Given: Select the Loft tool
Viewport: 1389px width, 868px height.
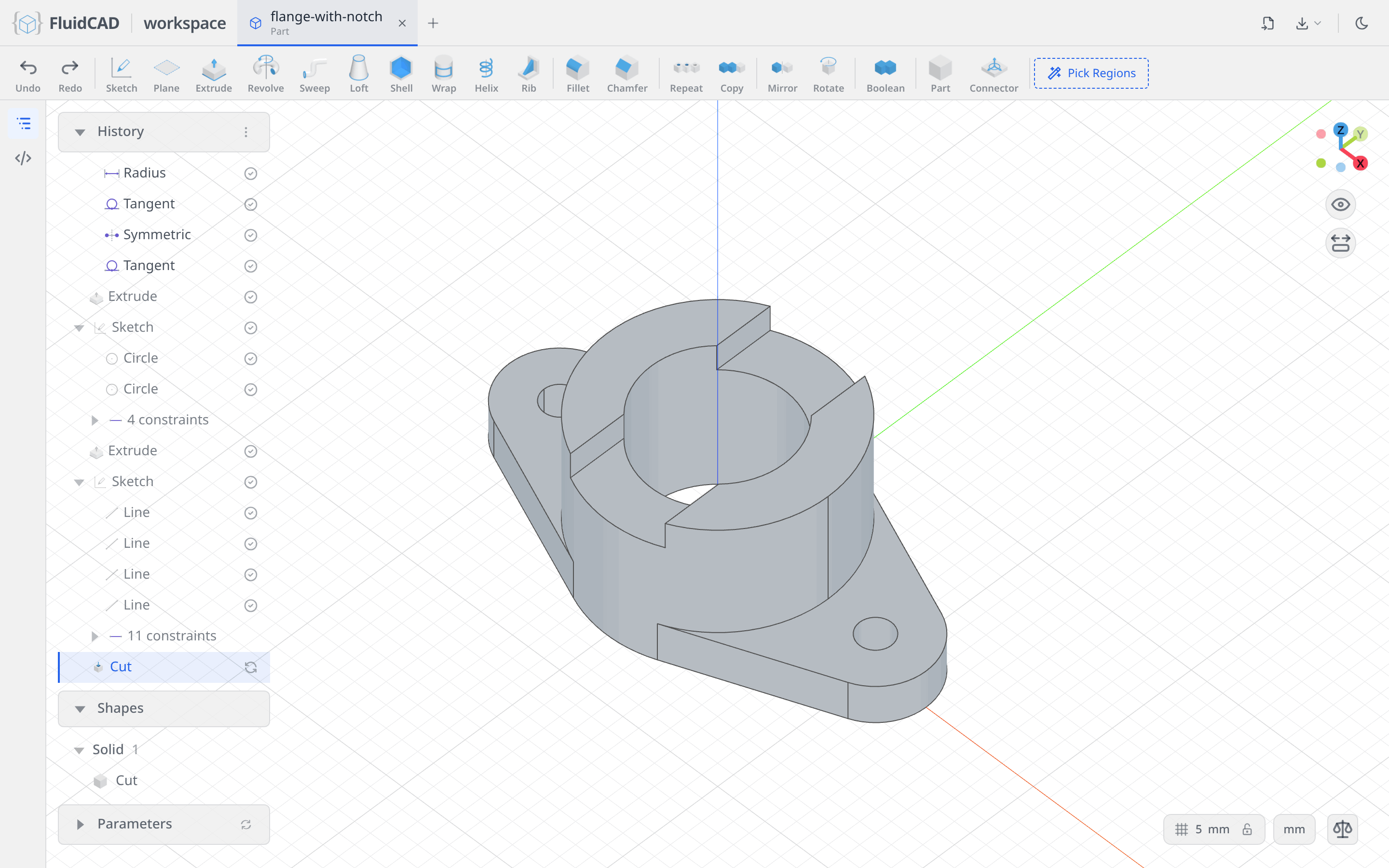Looking at the screenshot, I should tap(359, 73).
